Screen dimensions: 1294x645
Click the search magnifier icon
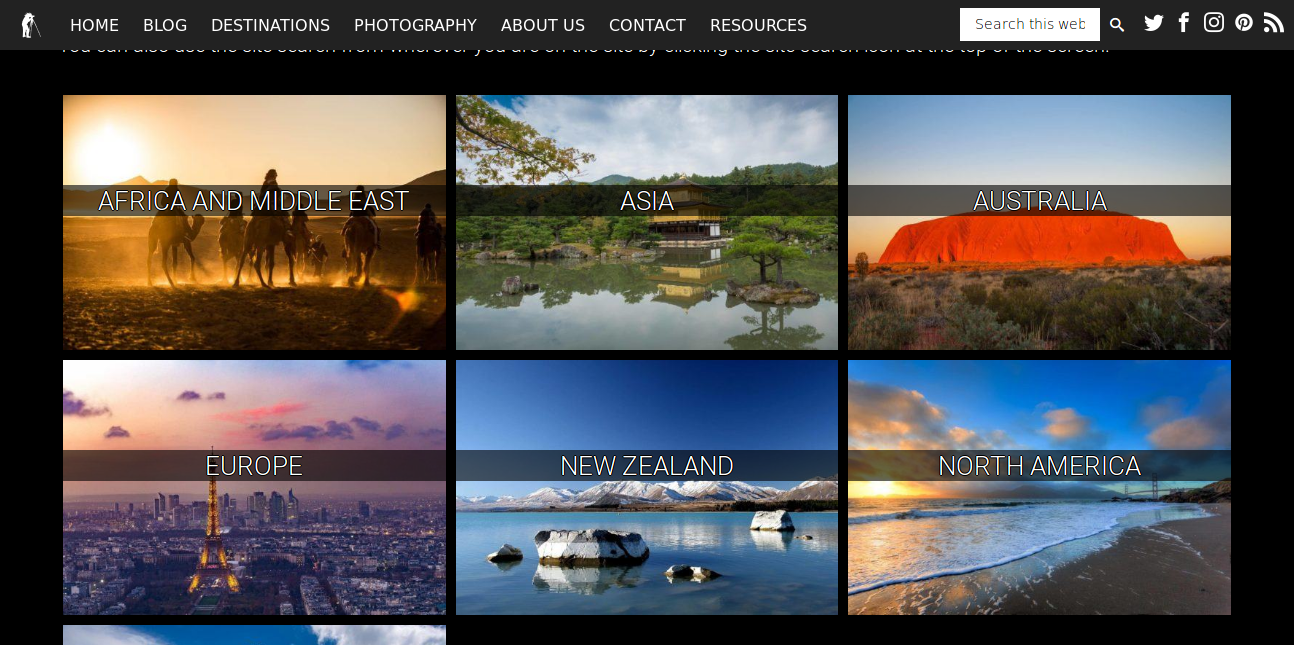[1117, 24]
